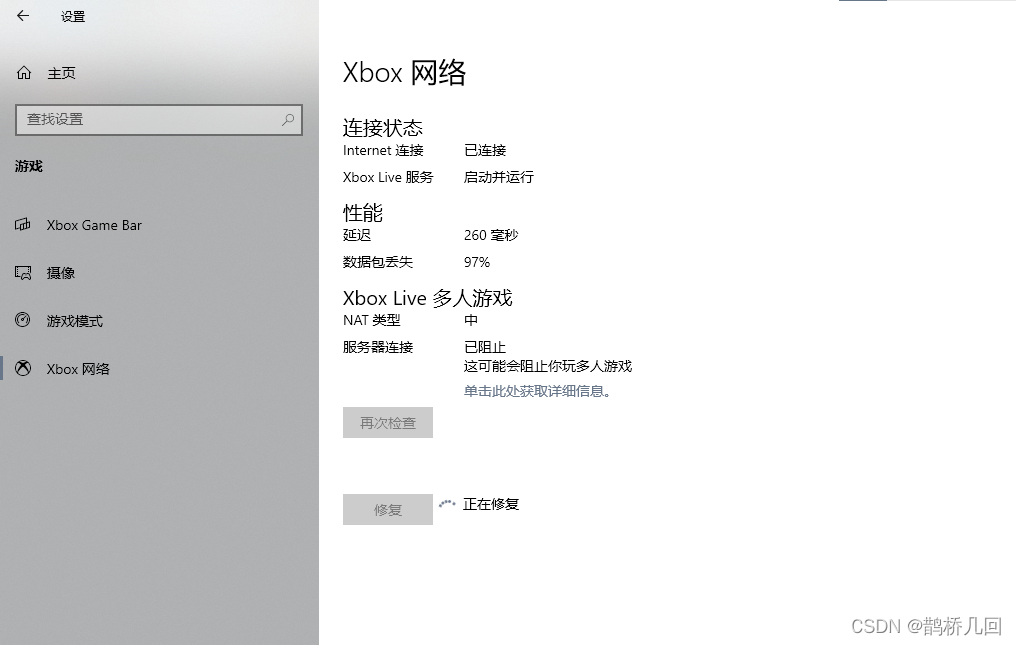Click the back arrow in Settings

coord(23,16)
